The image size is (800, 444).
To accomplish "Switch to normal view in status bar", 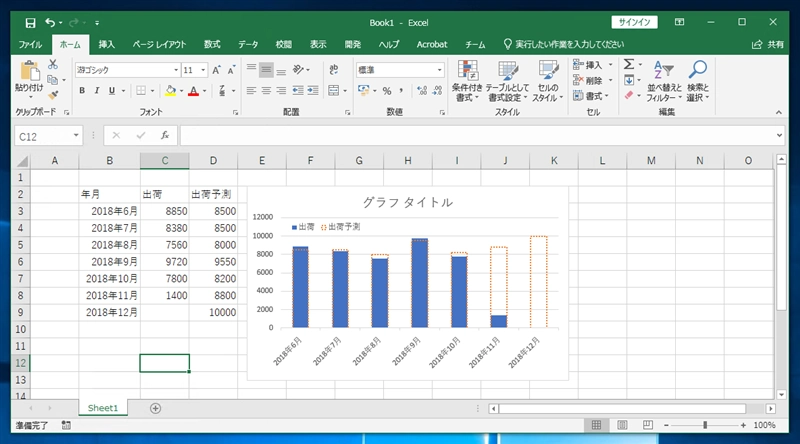I will coord(596,425).
